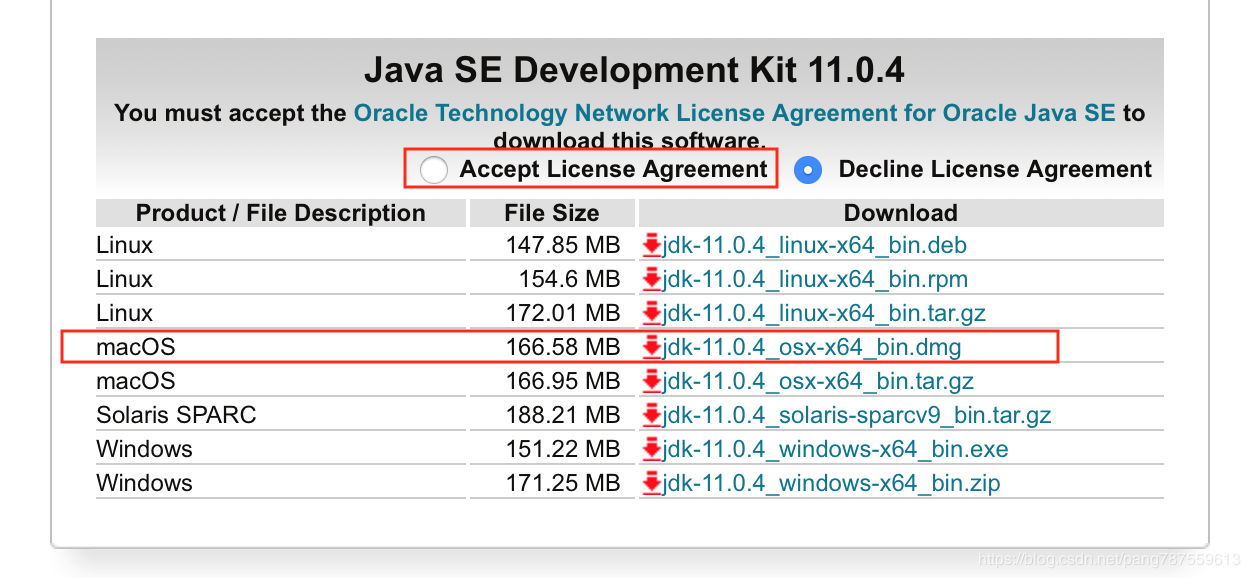Click download arrow icon for solaris-sparcv9 file
This screenshot has height=578, width=1250.
(x=652, y=415)
